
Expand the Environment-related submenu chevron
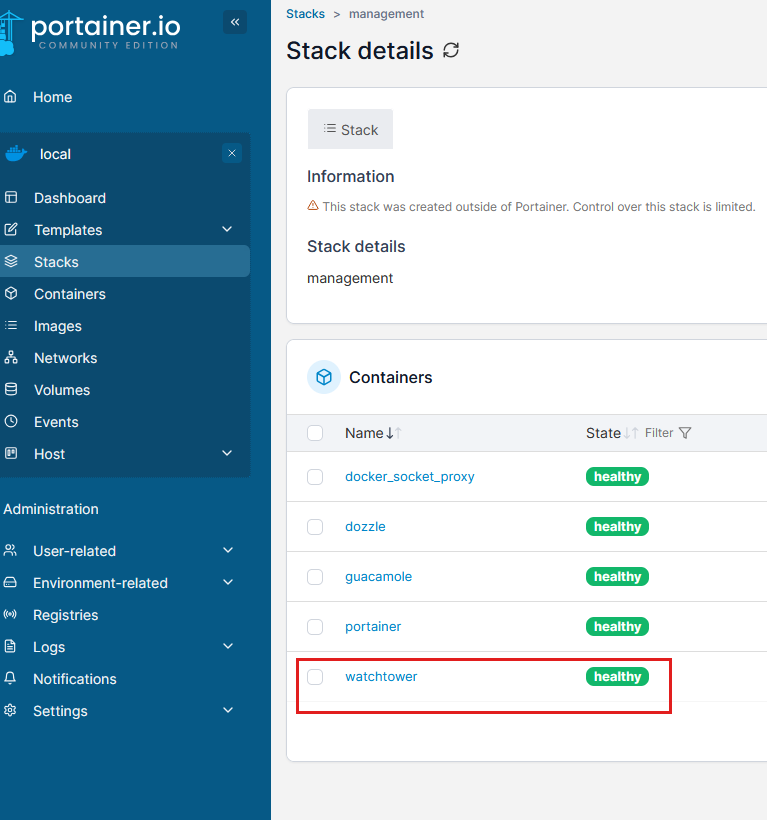tap(228, 582)
